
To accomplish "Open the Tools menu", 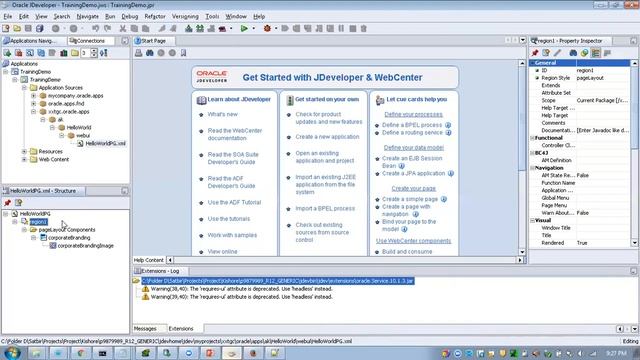I will click(x=212, y=16).
